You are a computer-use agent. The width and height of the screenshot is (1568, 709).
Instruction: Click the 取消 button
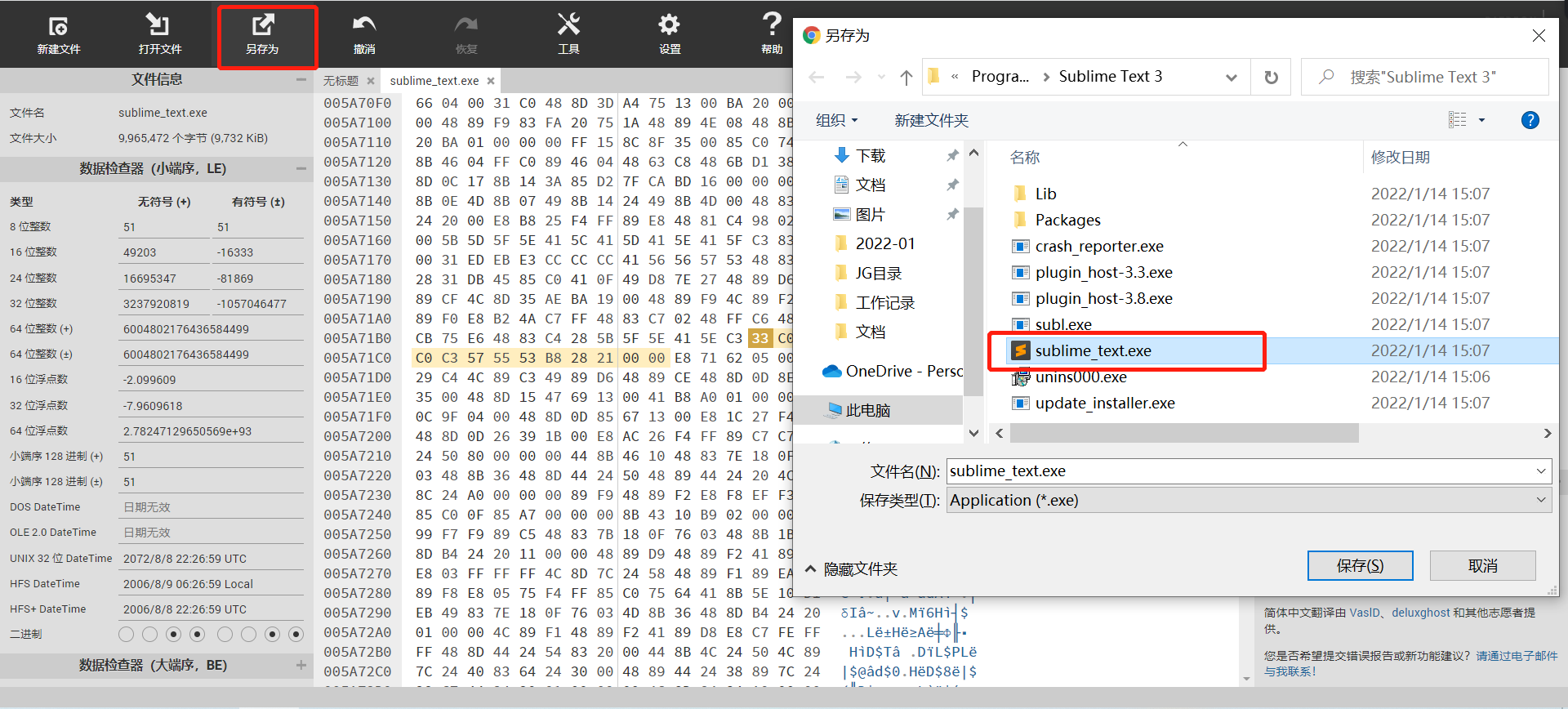(x=1482, y=565)
